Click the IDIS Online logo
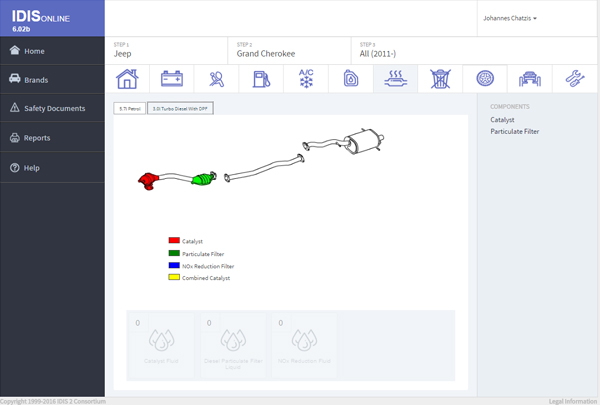Viewport: 600px width, 405px height. tap(41, 17)
